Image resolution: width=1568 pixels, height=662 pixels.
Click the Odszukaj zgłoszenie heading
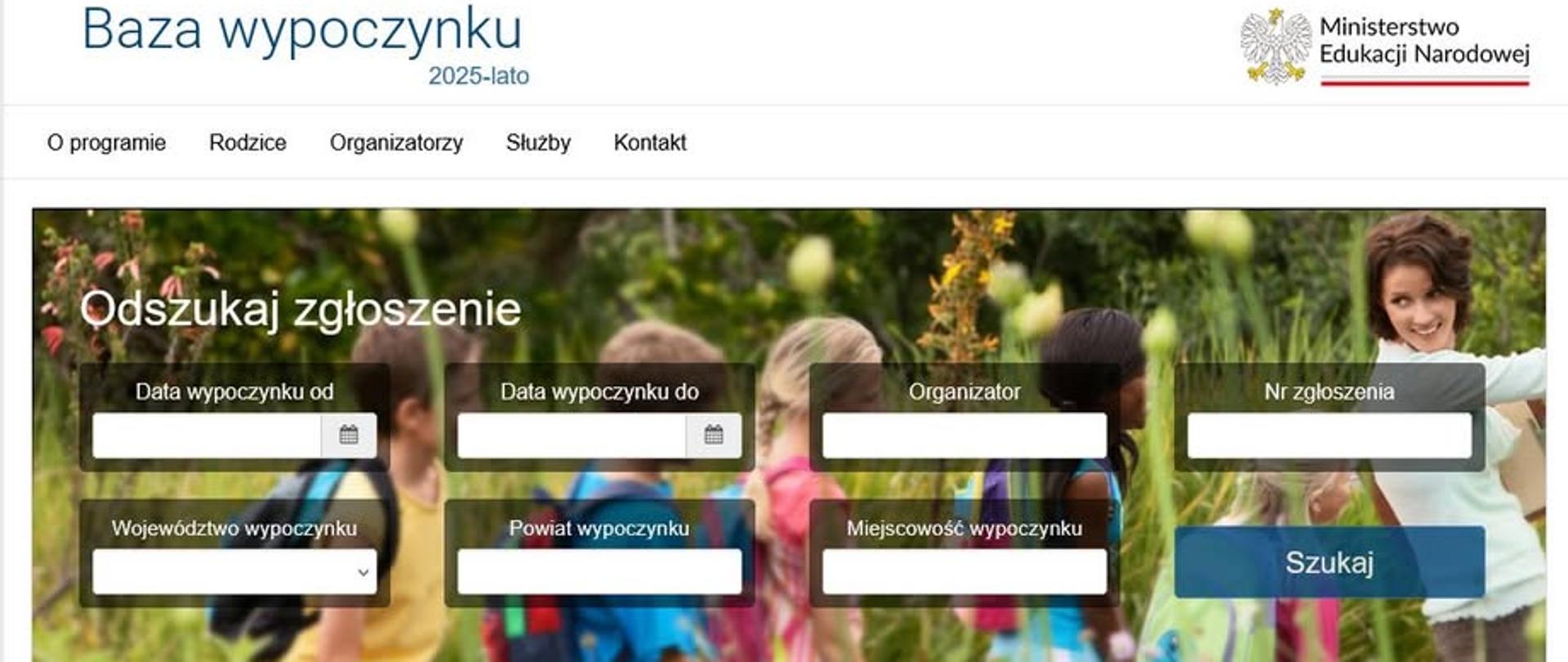click(301, 310)
